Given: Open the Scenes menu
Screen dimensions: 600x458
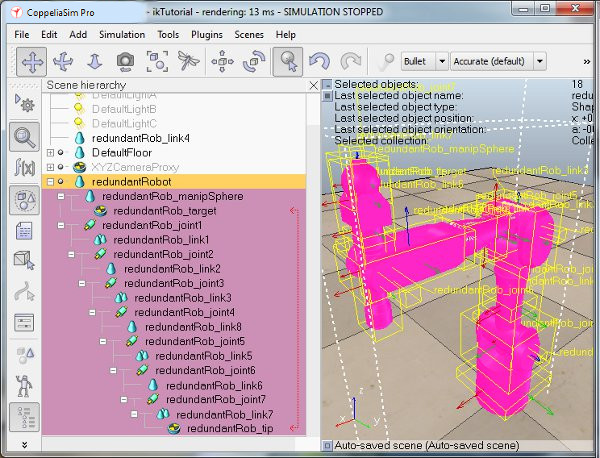Looking at the screenshot, I should point(249,34).
